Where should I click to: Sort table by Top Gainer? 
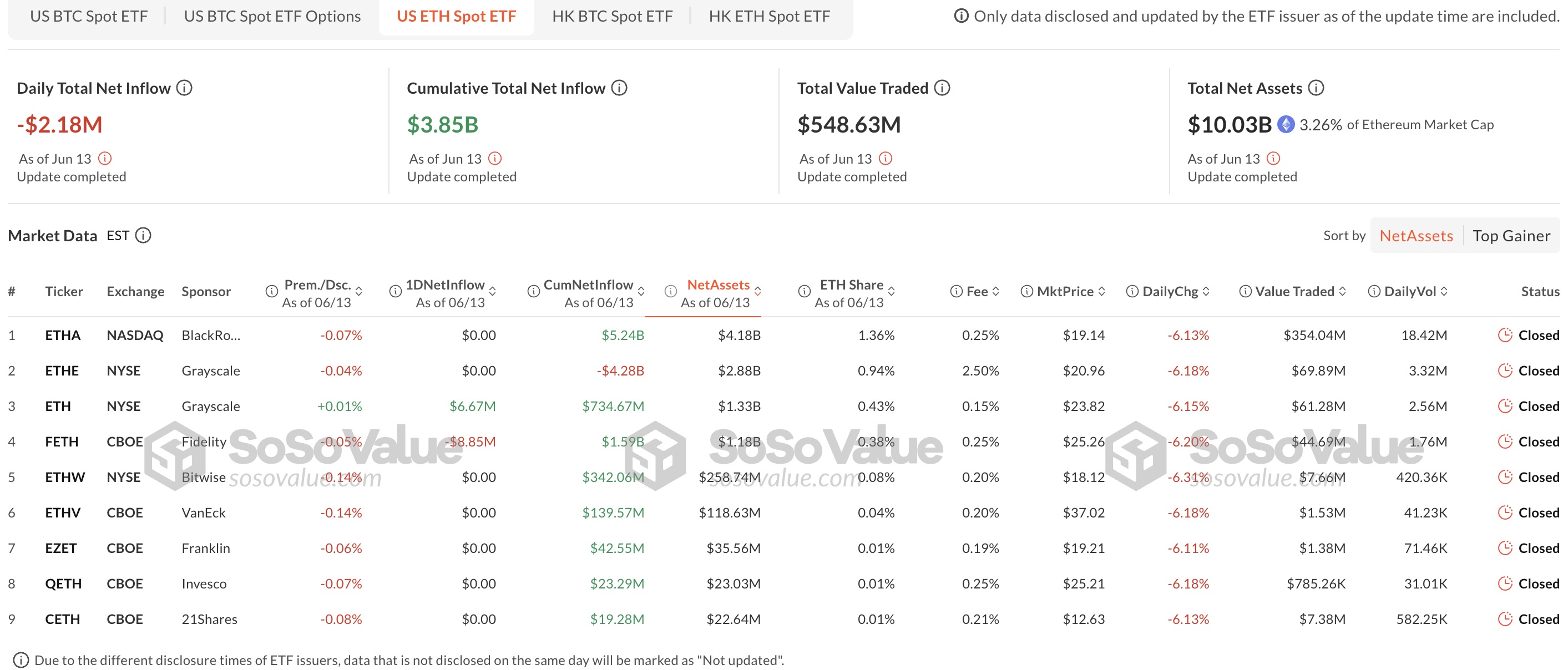tap(1511, 236)
